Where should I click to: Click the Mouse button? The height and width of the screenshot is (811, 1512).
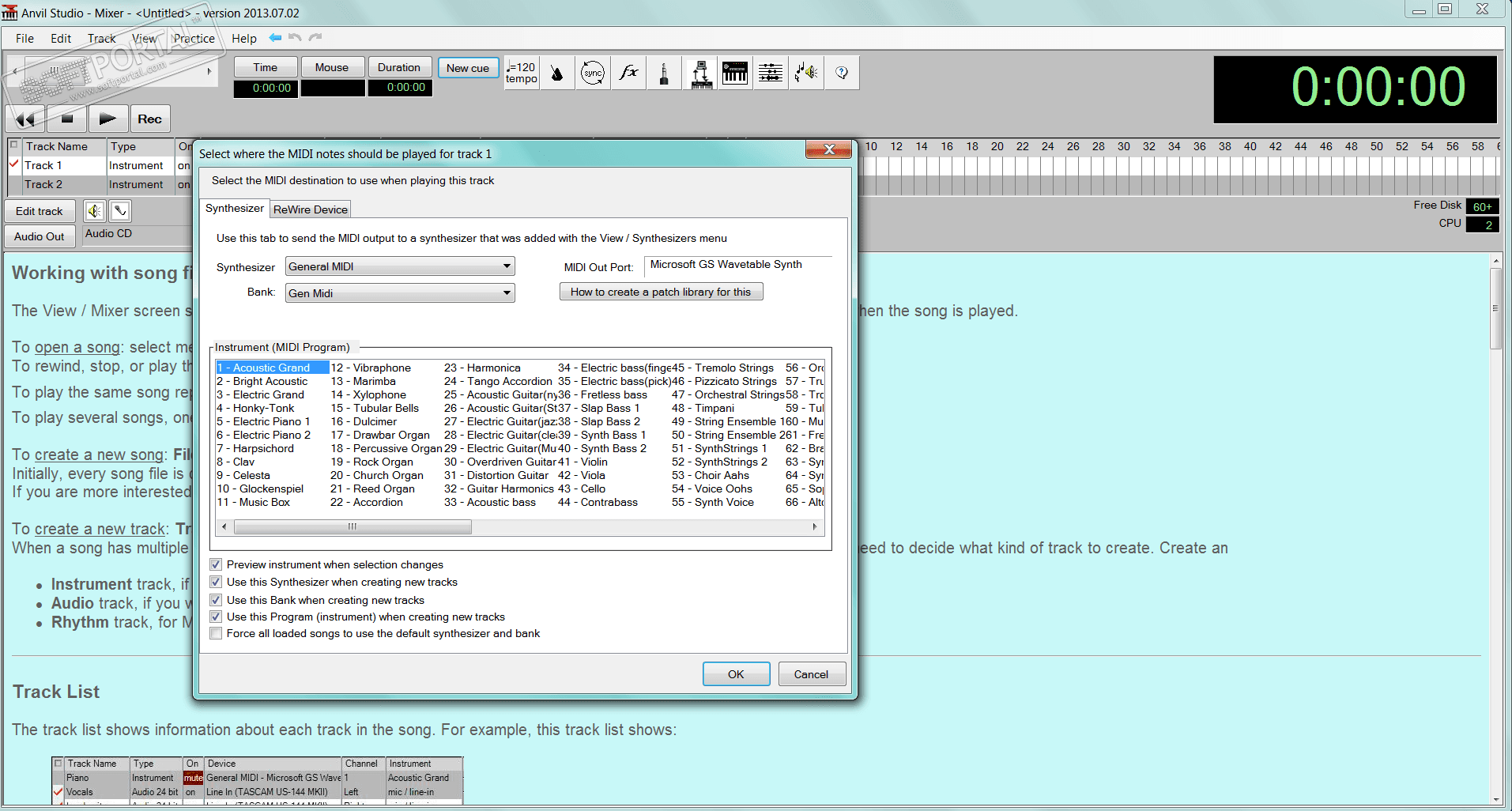[332, 67]
